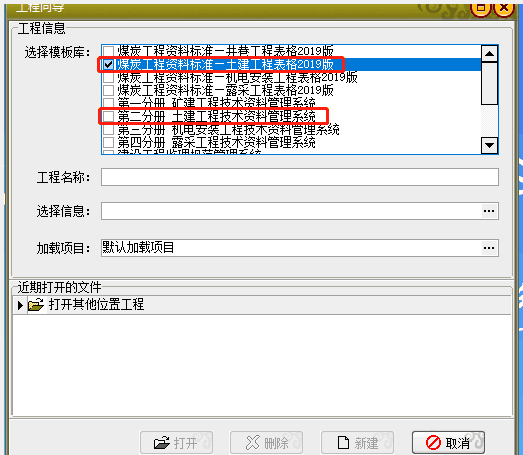Select 打开其他位置工程 in recent files
Screen dimensions: 523x455
pos(96,304)
